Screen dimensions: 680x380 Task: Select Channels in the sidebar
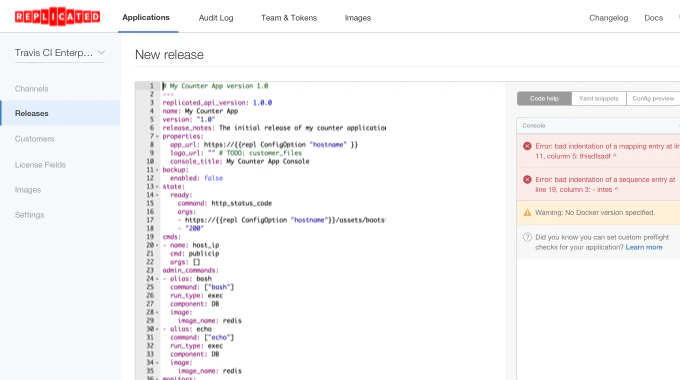tap(31, 89)
